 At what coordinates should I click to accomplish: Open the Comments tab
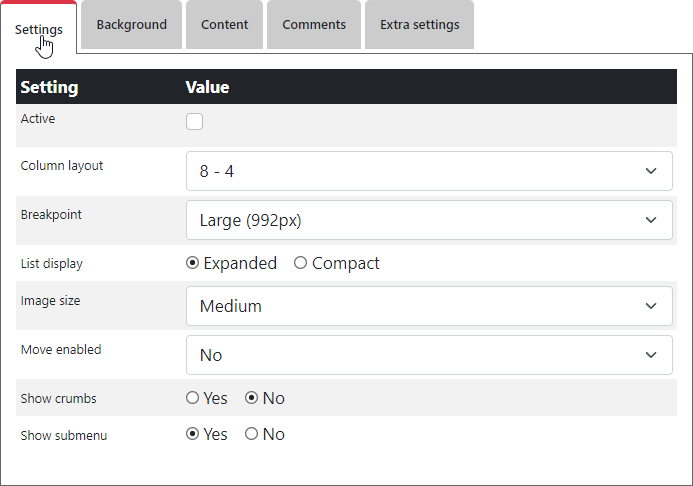[314, 25]
